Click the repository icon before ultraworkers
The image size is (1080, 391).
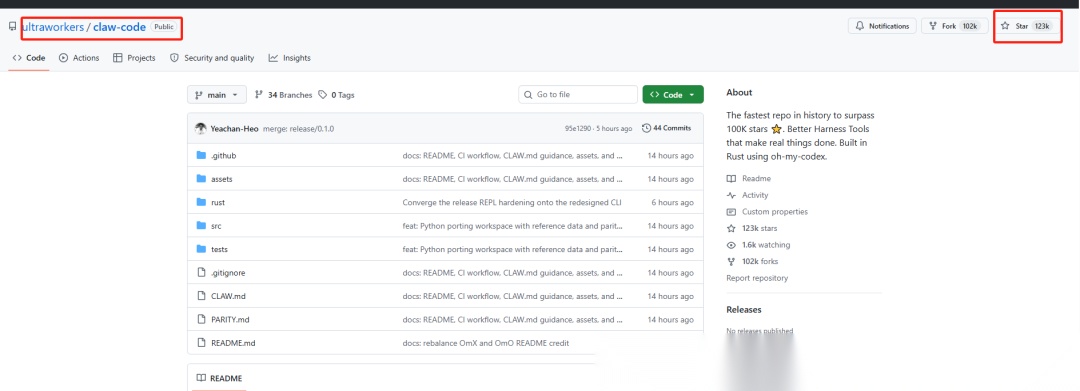(x=13, y=27)
